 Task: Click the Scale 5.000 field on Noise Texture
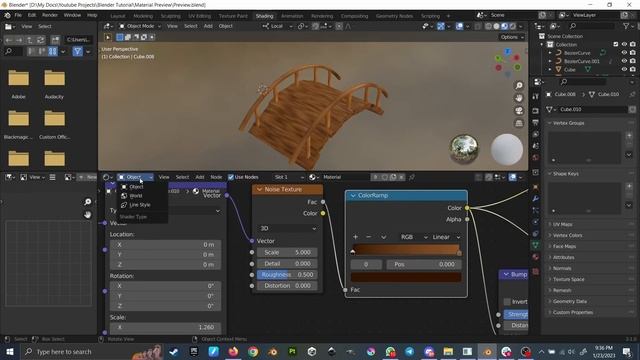[287, 252]
